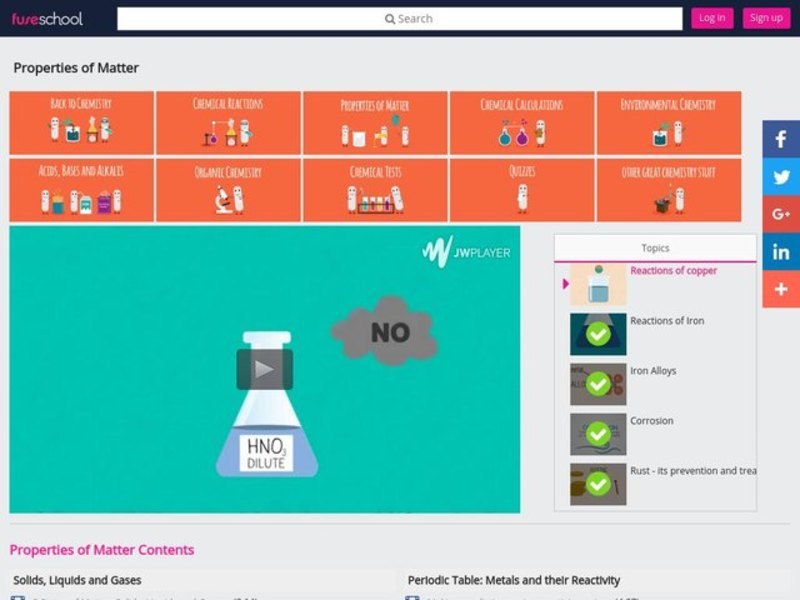Open the Chemical Reactions category tile
This screenshot has width=800, height=600.
point(228,122)
